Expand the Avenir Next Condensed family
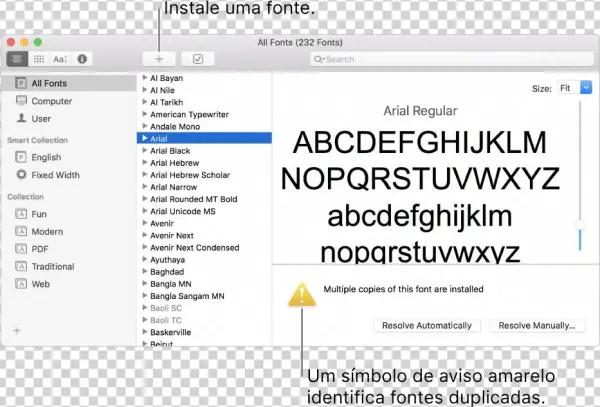Screen dimensions: 600x407 [144, 247]
